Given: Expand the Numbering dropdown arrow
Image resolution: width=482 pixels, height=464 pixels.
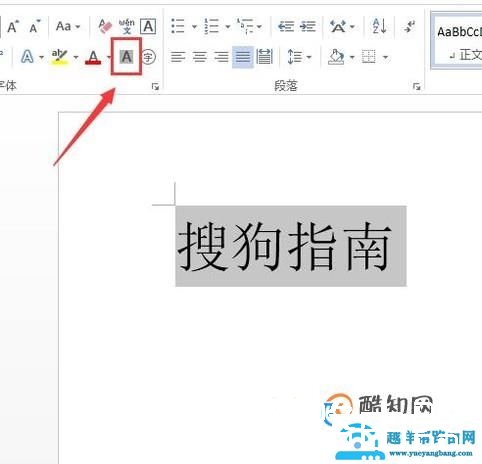Looking at the screenshot, I should point(228,27).
